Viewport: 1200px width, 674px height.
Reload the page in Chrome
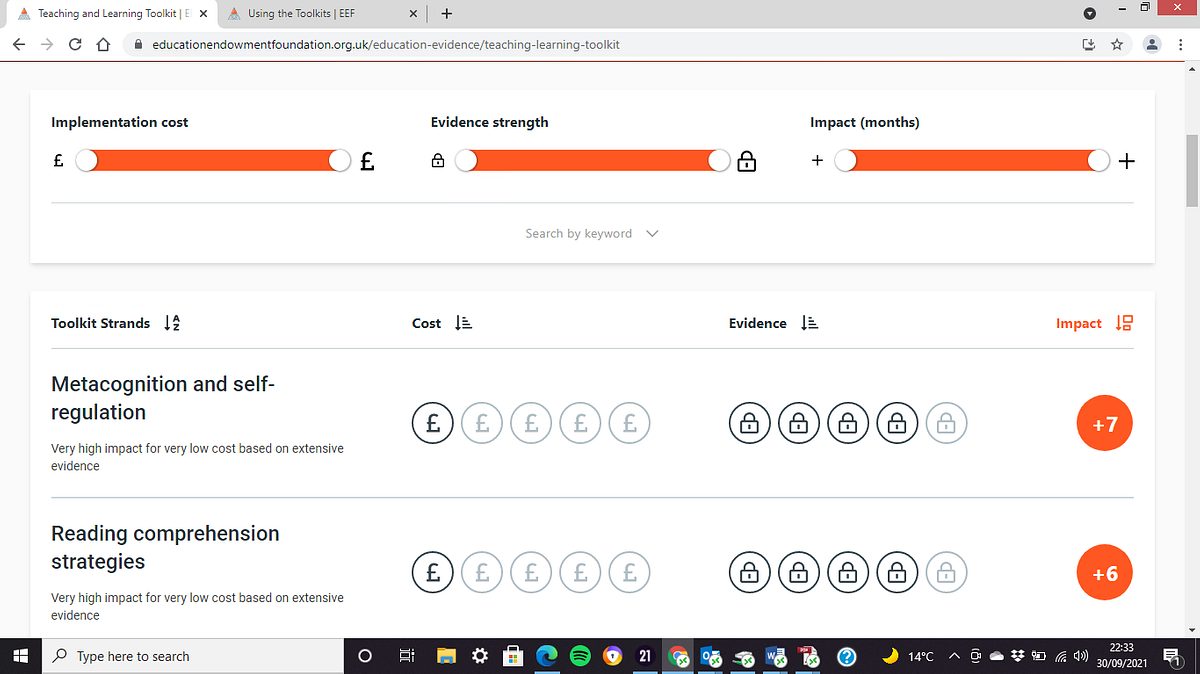coord(75,44)
